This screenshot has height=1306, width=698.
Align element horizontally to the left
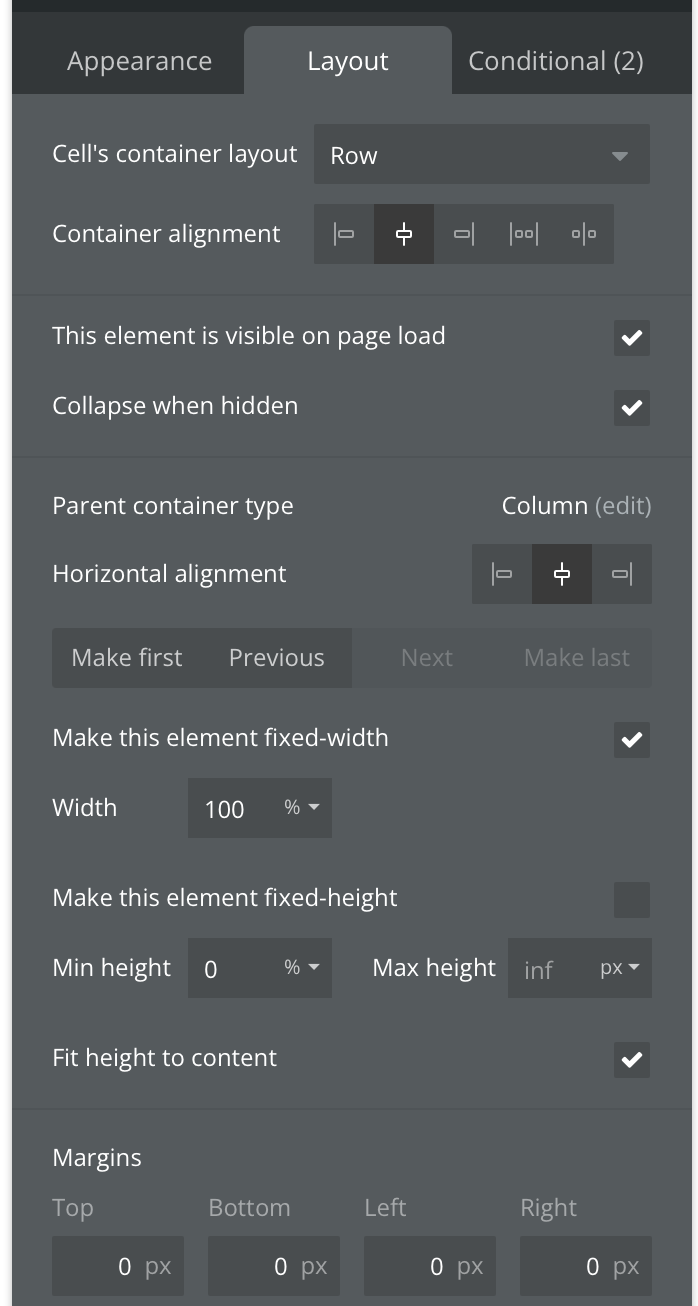point(502,574)
